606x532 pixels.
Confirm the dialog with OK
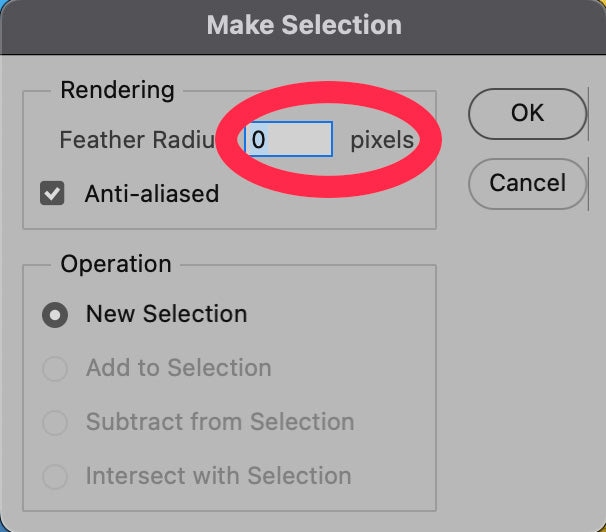[x=527, y=113]
